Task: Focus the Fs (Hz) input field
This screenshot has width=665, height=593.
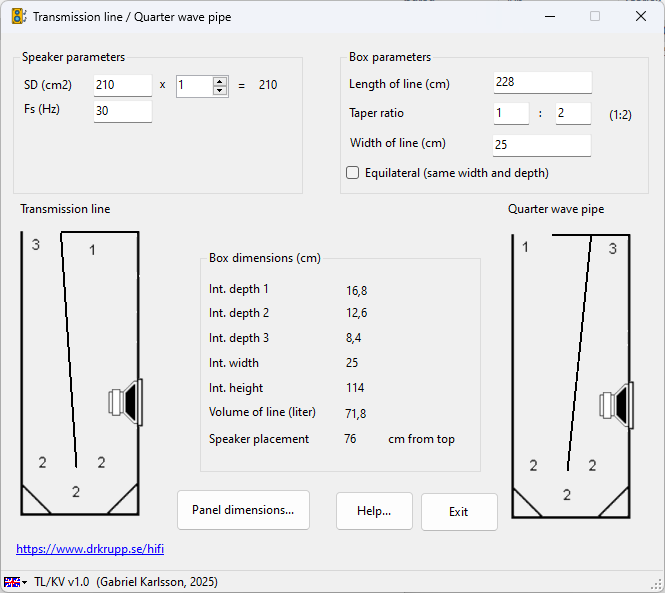Action: pyautogui.click(x=123, y=111)
